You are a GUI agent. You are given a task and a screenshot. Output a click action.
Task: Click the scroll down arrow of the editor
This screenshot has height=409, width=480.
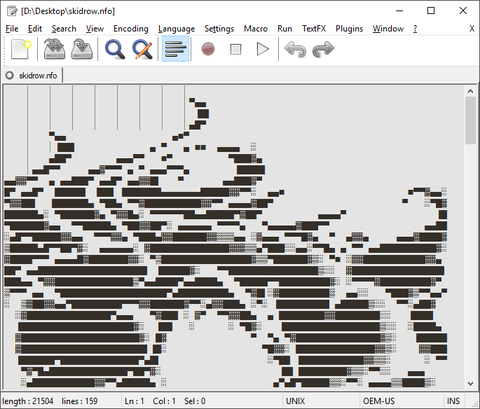(470, 383)
